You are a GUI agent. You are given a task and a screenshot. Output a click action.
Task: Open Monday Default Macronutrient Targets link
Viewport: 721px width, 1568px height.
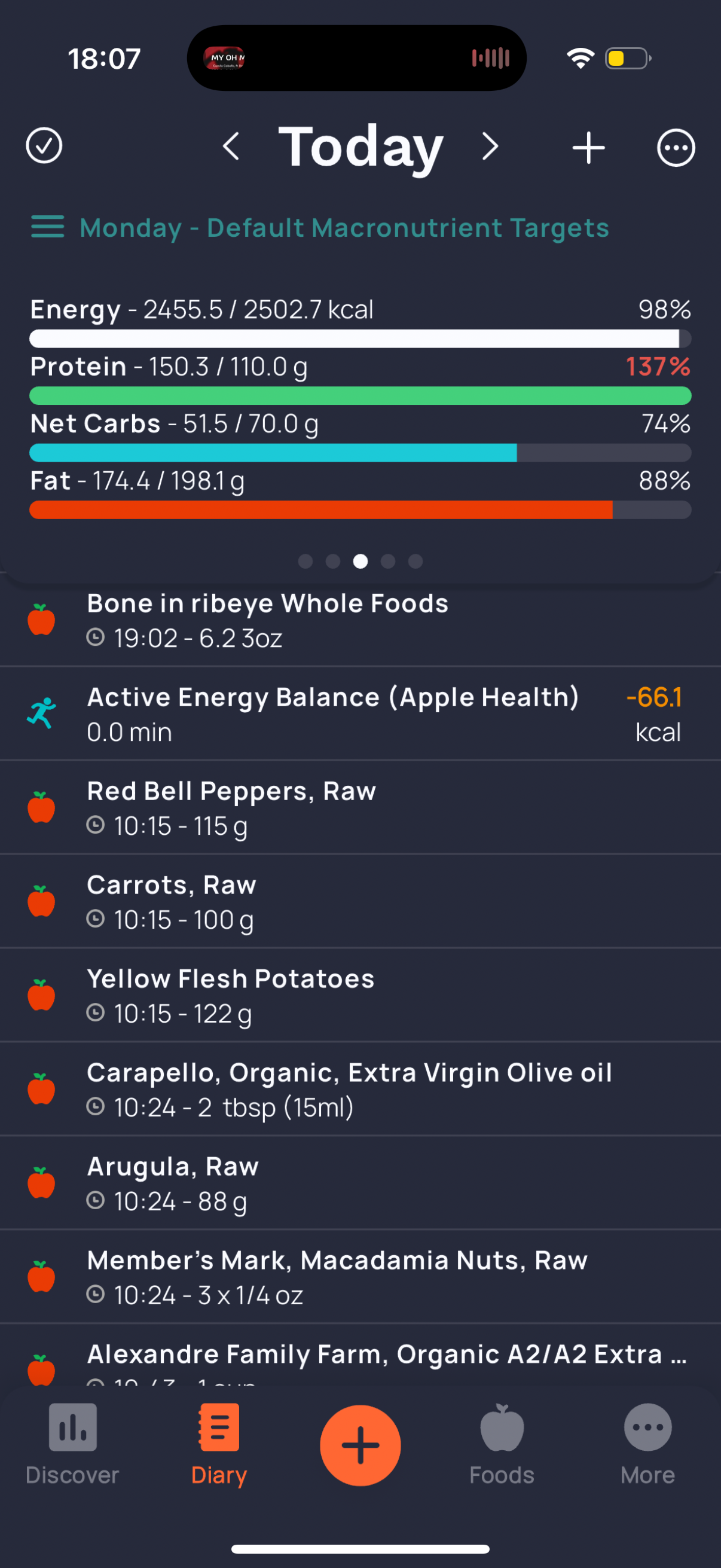click(x=344, y=228)
